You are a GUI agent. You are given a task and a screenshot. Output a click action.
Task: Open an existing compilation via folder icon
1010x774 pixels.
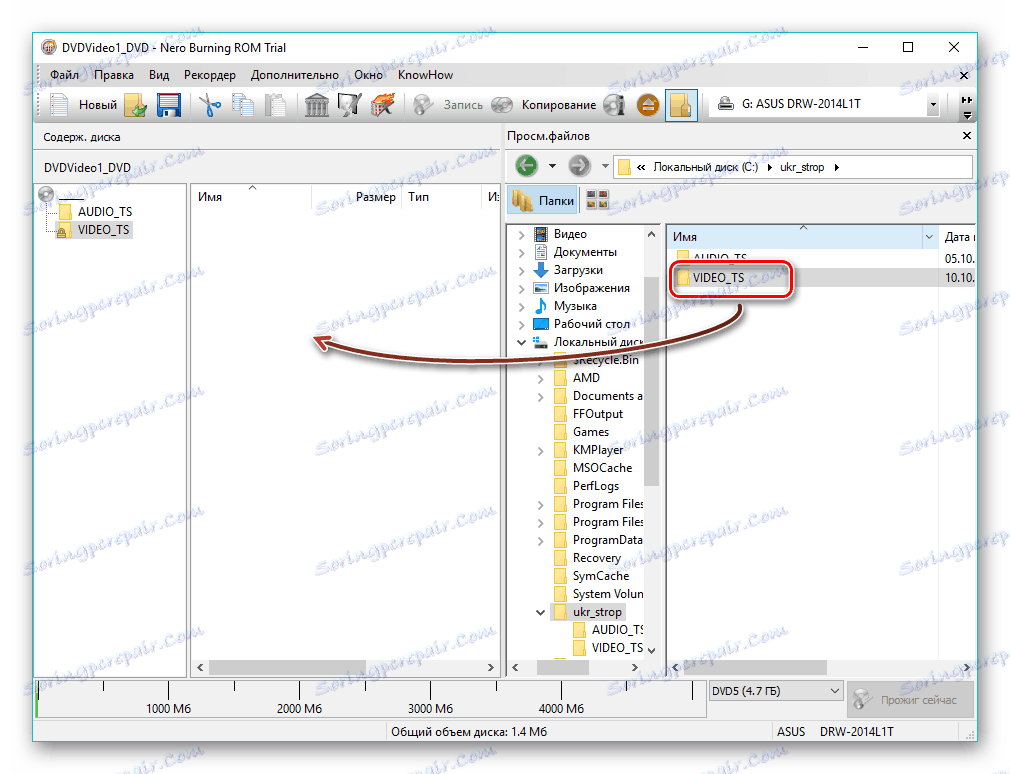(x=136, y=105)
